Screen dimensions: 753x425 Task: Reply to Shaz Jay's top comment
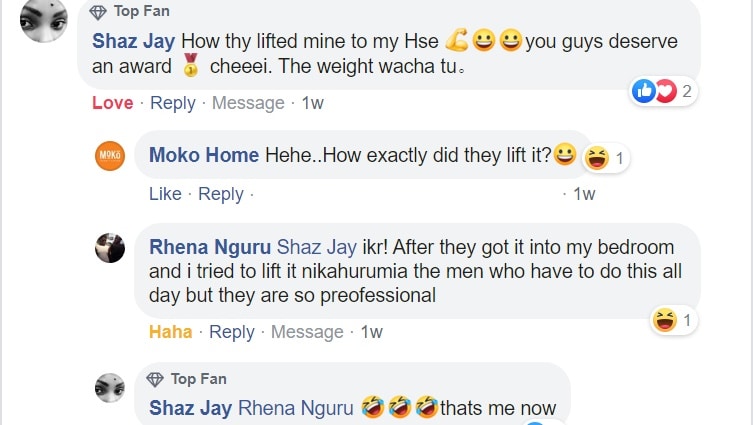click(x=173, y=103)
